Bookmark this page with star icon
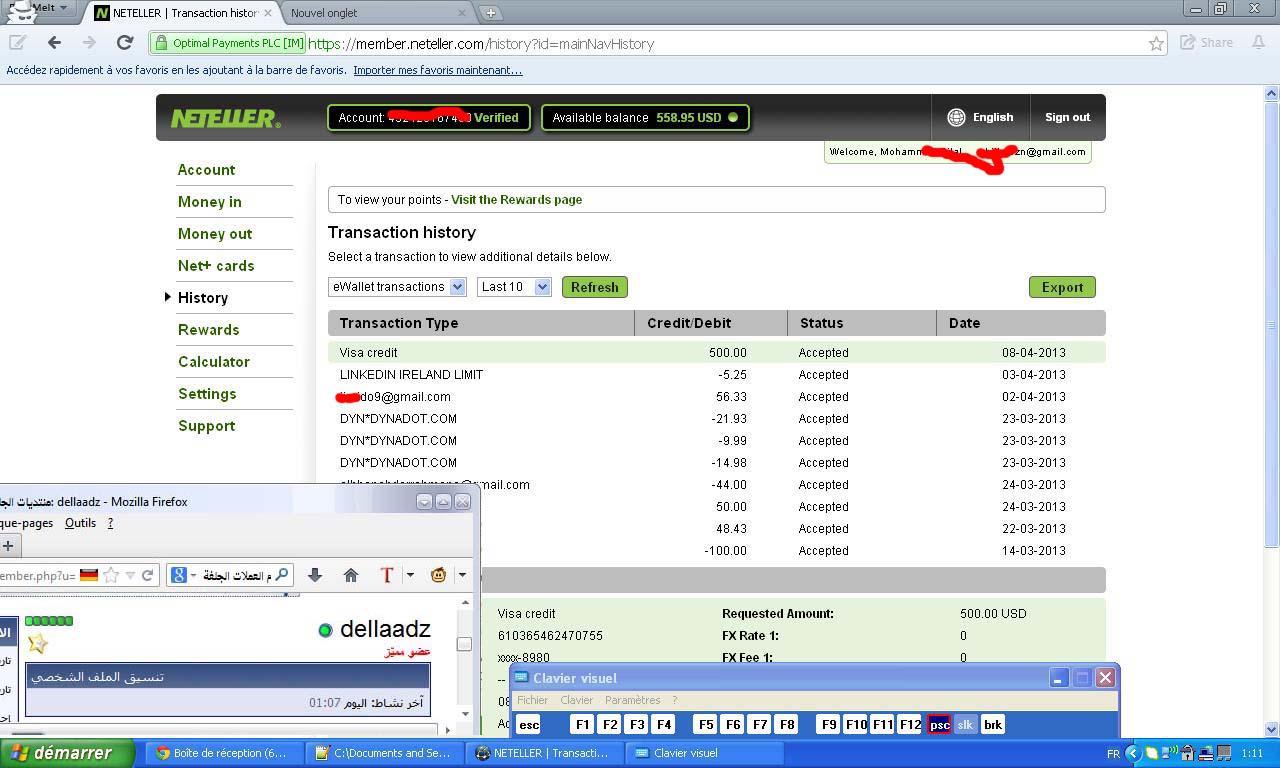Viewport: 1280px width, 768px height. point(1156,43)
